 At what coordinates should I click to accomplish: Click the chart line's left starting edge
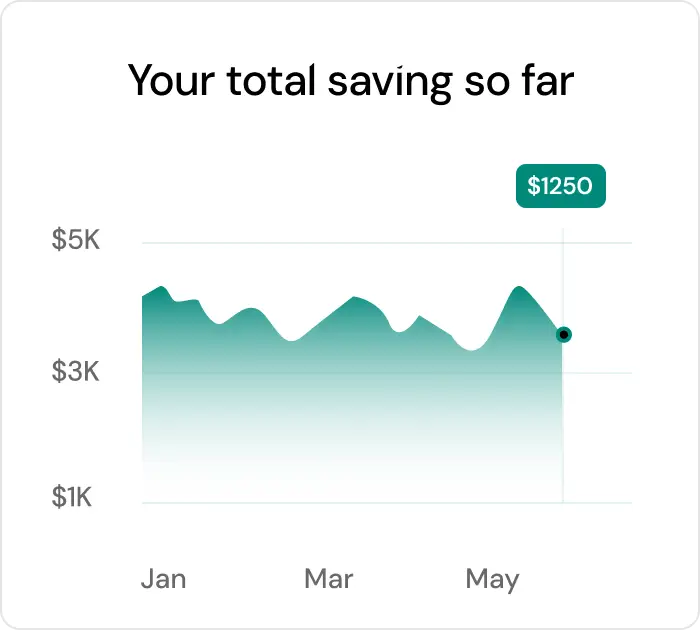[144, 296]
